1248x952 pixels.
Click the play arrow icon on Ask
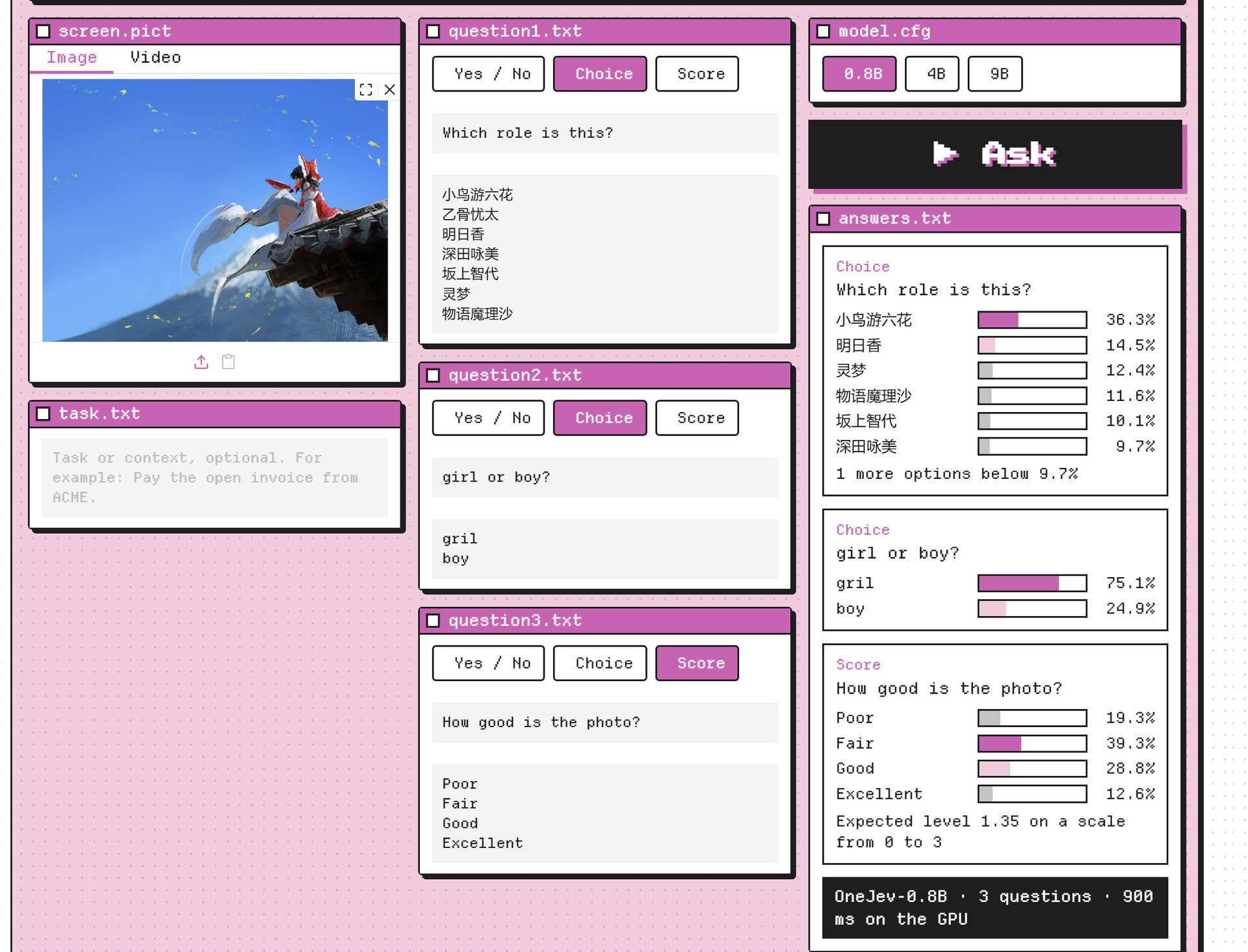tap(945, 154)
